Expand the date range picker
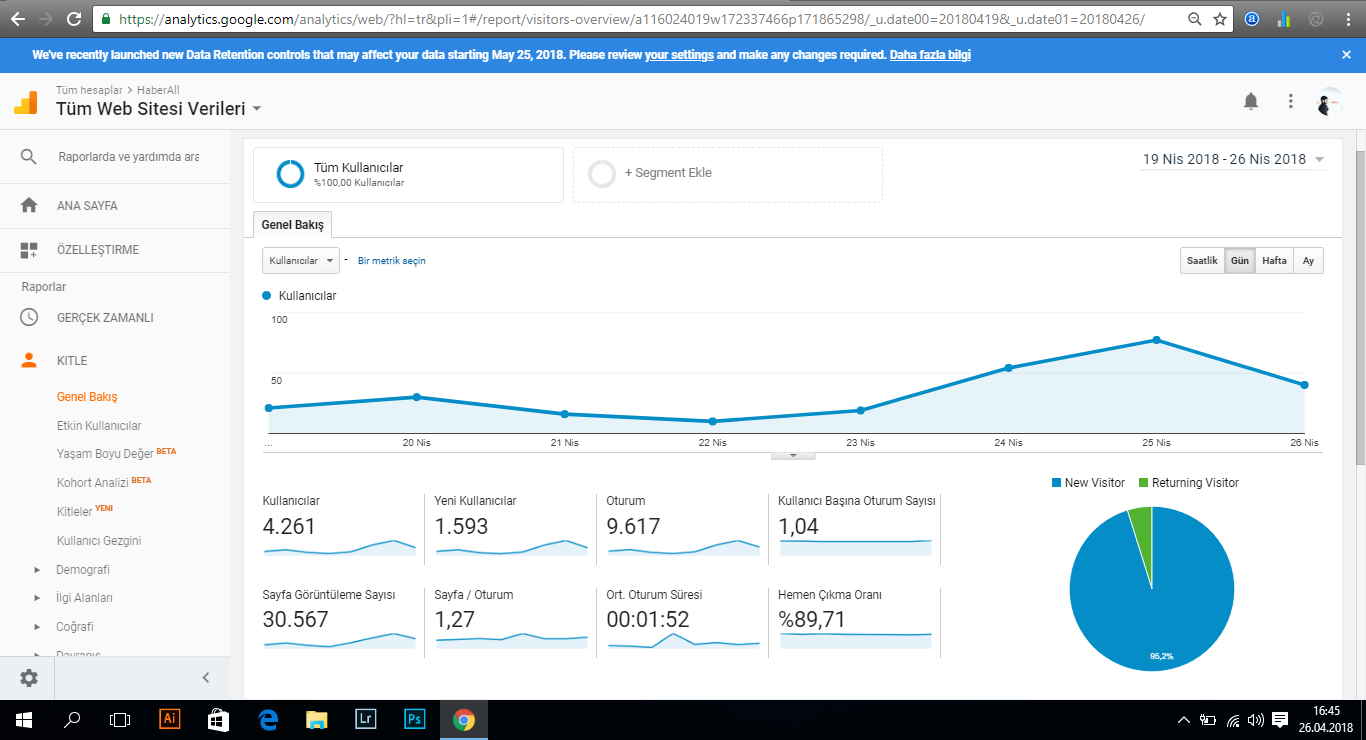Screen dimensions: 1366x740 (1234, 159)
